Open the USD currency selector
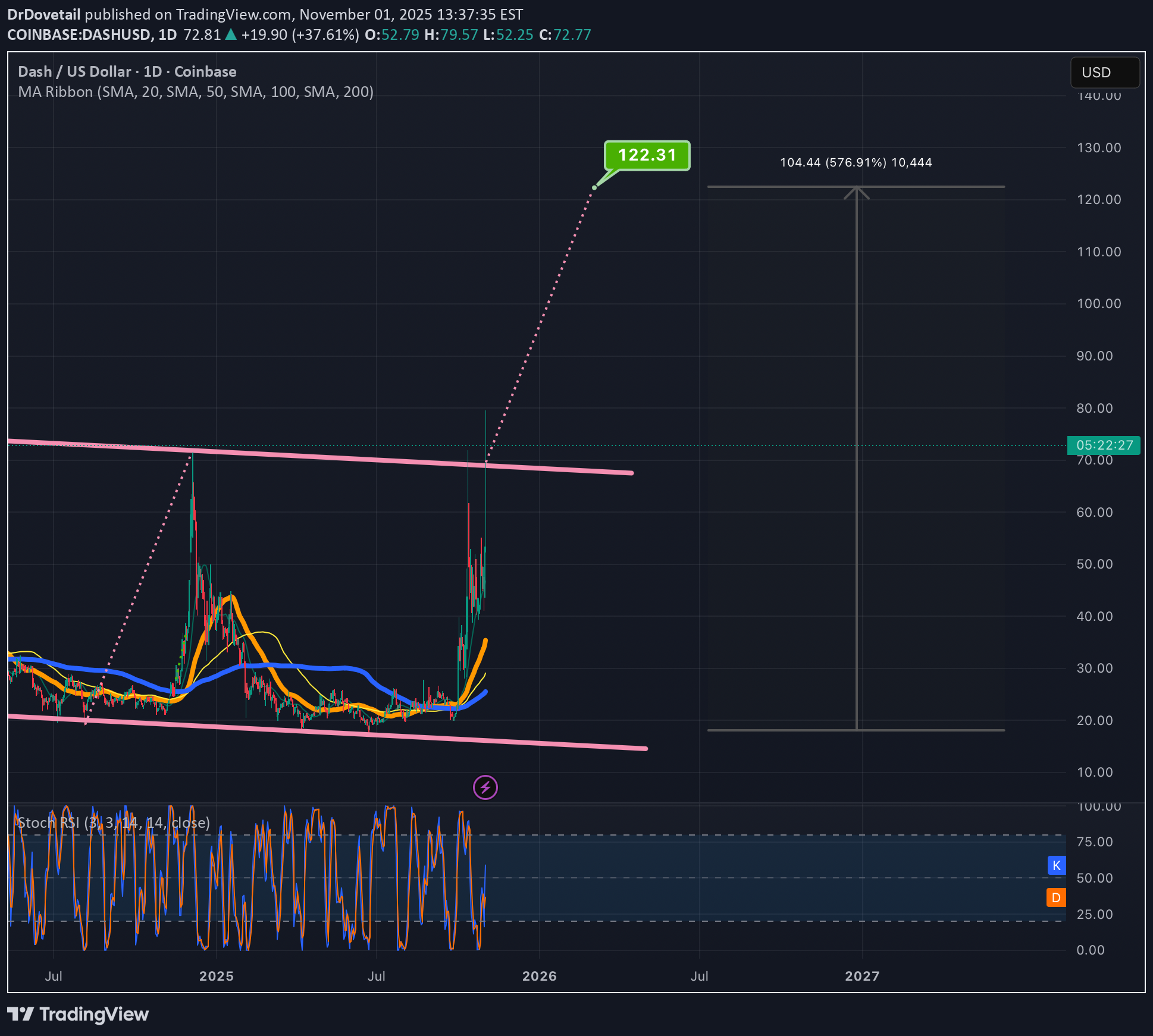This screenshot has height=1036, width=1153. [1104, 72]
